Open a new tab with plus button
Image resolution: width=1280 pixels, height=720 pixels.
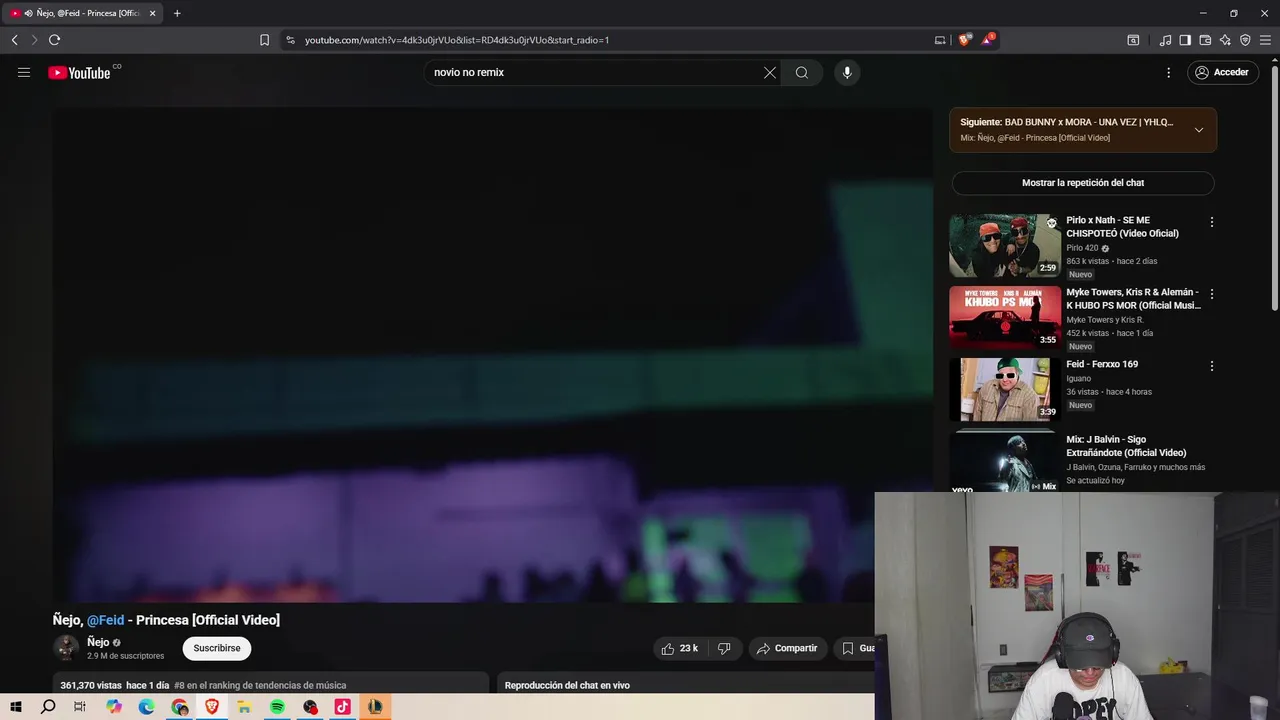pyautogui.click(x=177, y=13)
